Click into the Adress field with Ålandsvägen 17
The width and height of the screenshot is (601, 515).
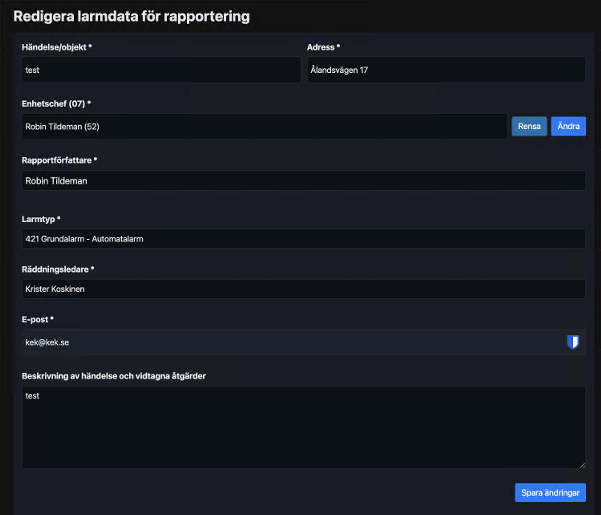[445, 70]
